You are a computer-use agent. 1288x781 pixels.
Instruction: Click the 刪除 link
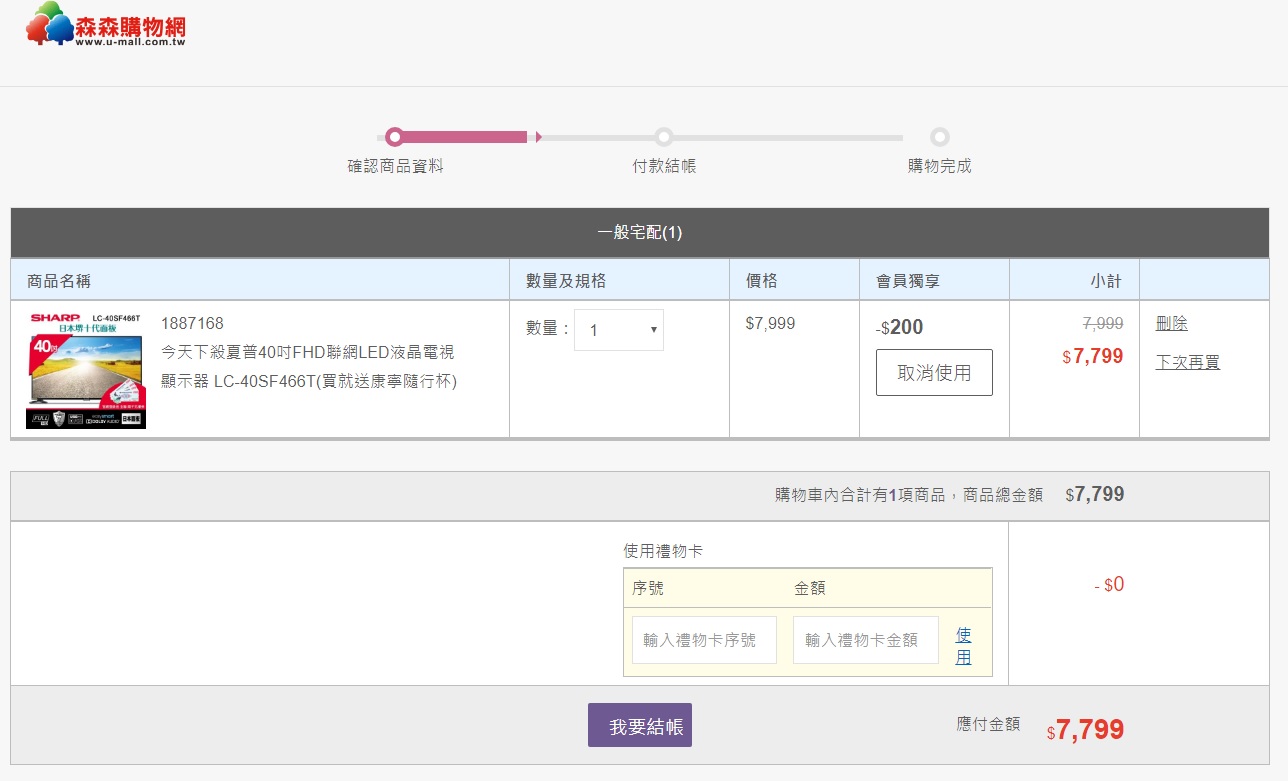click(1171, 323)
